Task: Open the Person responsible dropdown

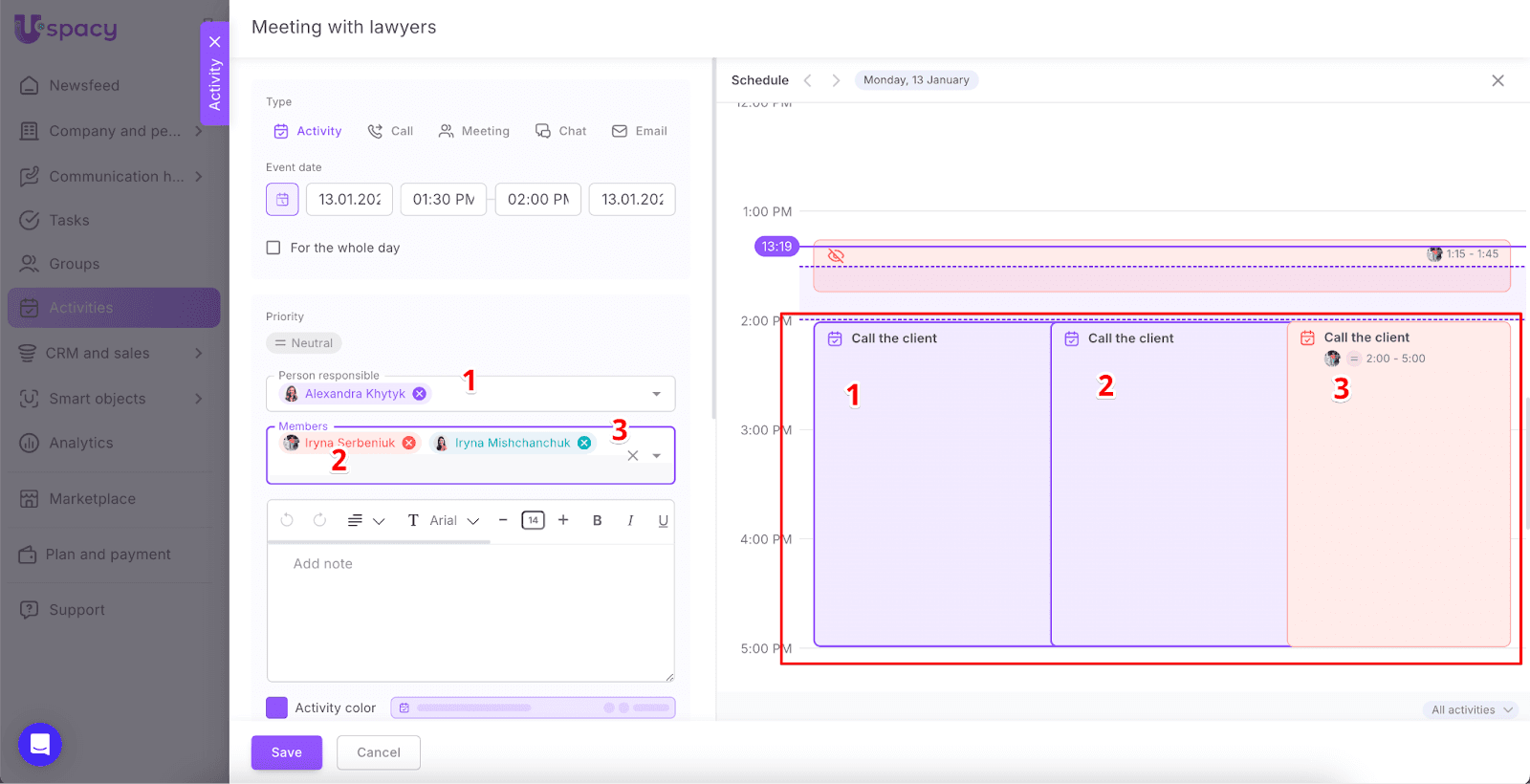Action: tap(656, 394)
